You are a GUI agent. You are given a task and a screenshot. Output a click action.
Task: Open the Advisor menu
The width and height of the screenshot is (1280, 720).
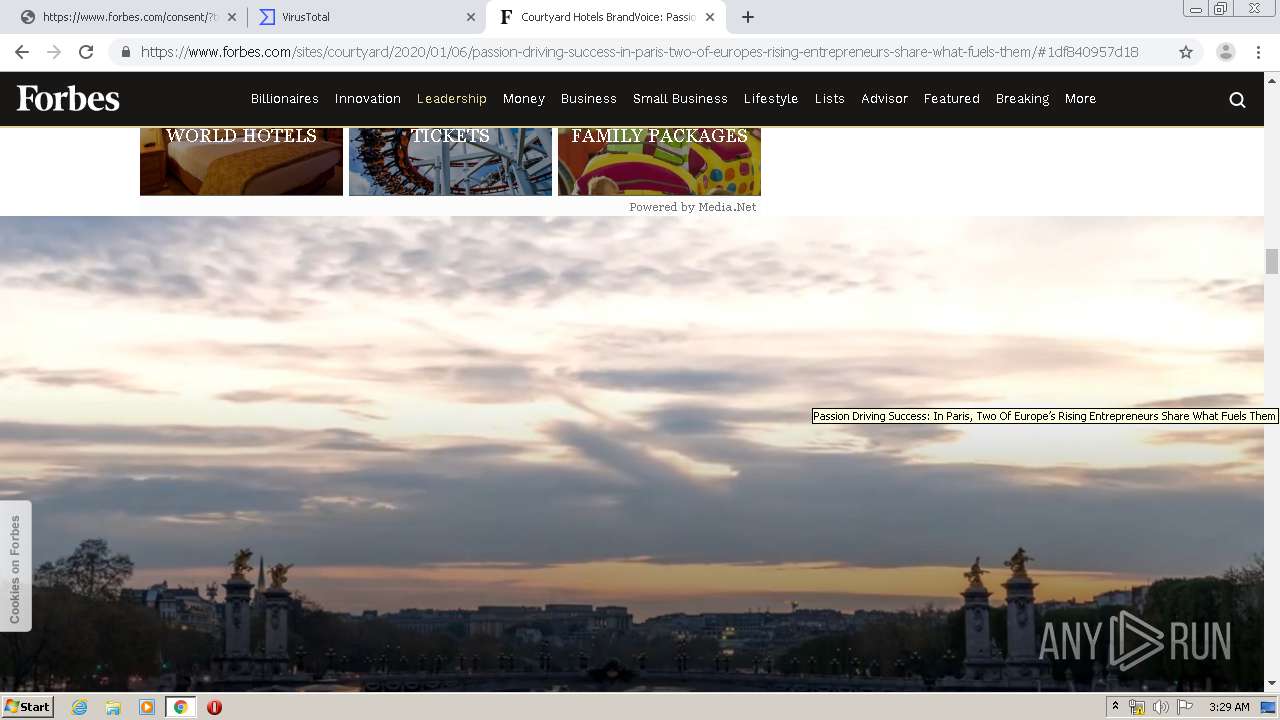tap(885, 99)
